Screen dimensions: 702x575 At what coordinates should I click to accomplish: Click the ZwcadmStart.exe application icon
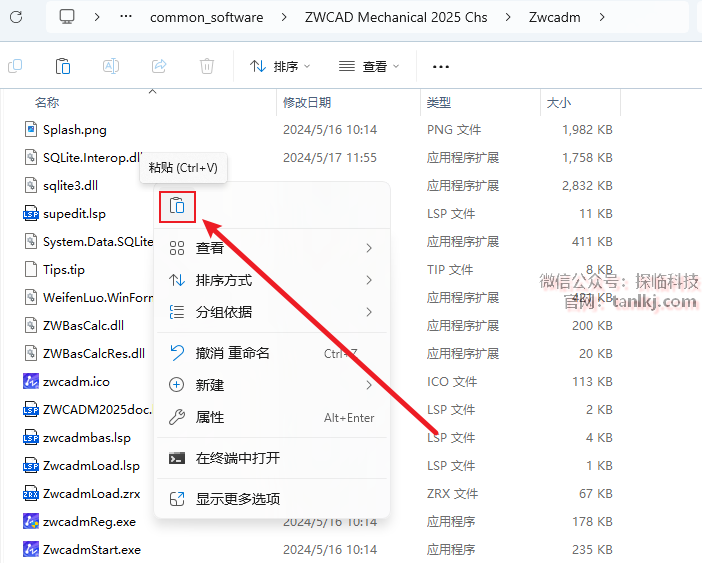click(31, 549)
